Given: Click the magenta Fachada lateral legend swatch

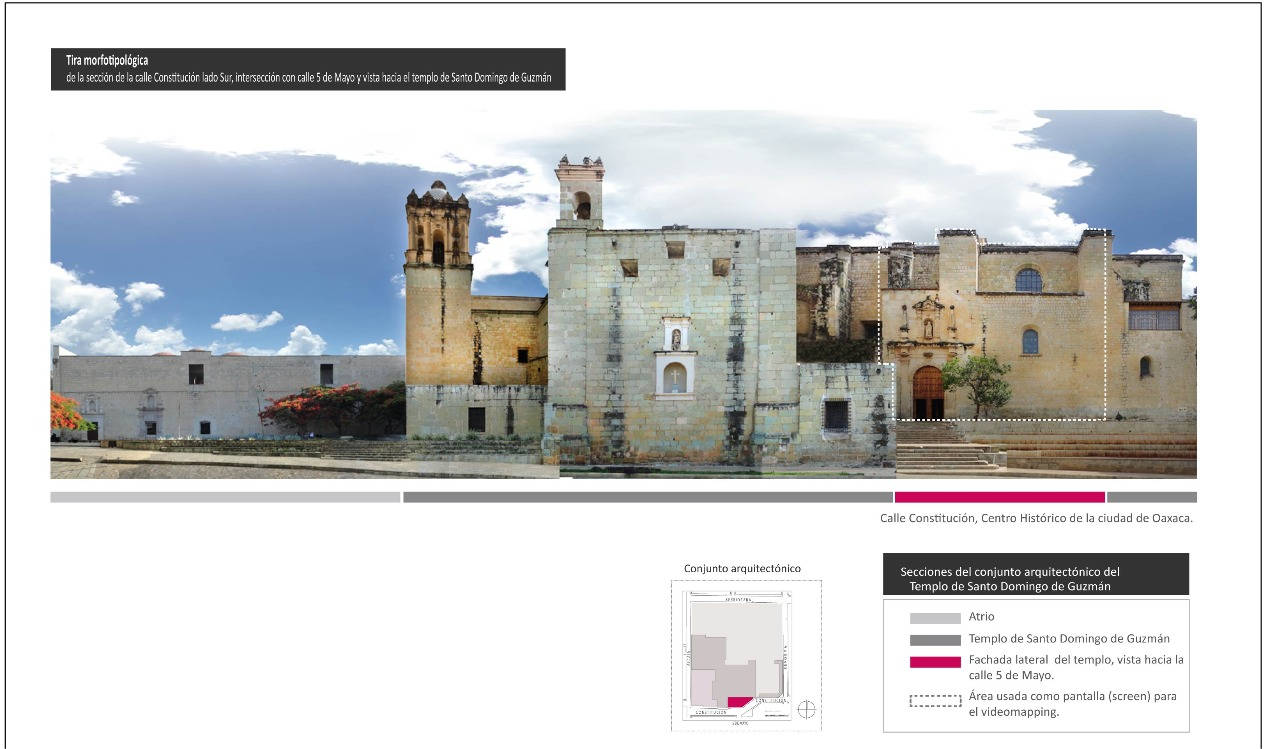Looking at the screenshot, I should click(934, 661).
